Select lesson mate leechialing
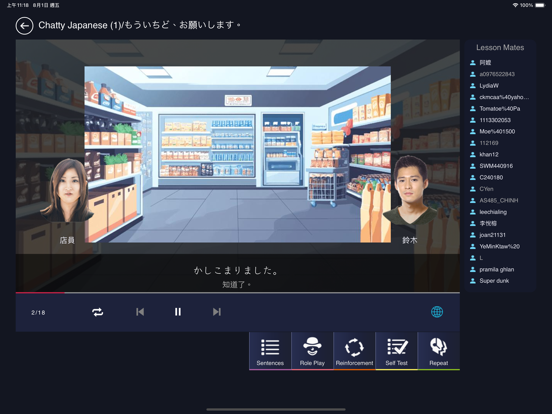Screen dimensions: 552x414 [x=493, y=212]
